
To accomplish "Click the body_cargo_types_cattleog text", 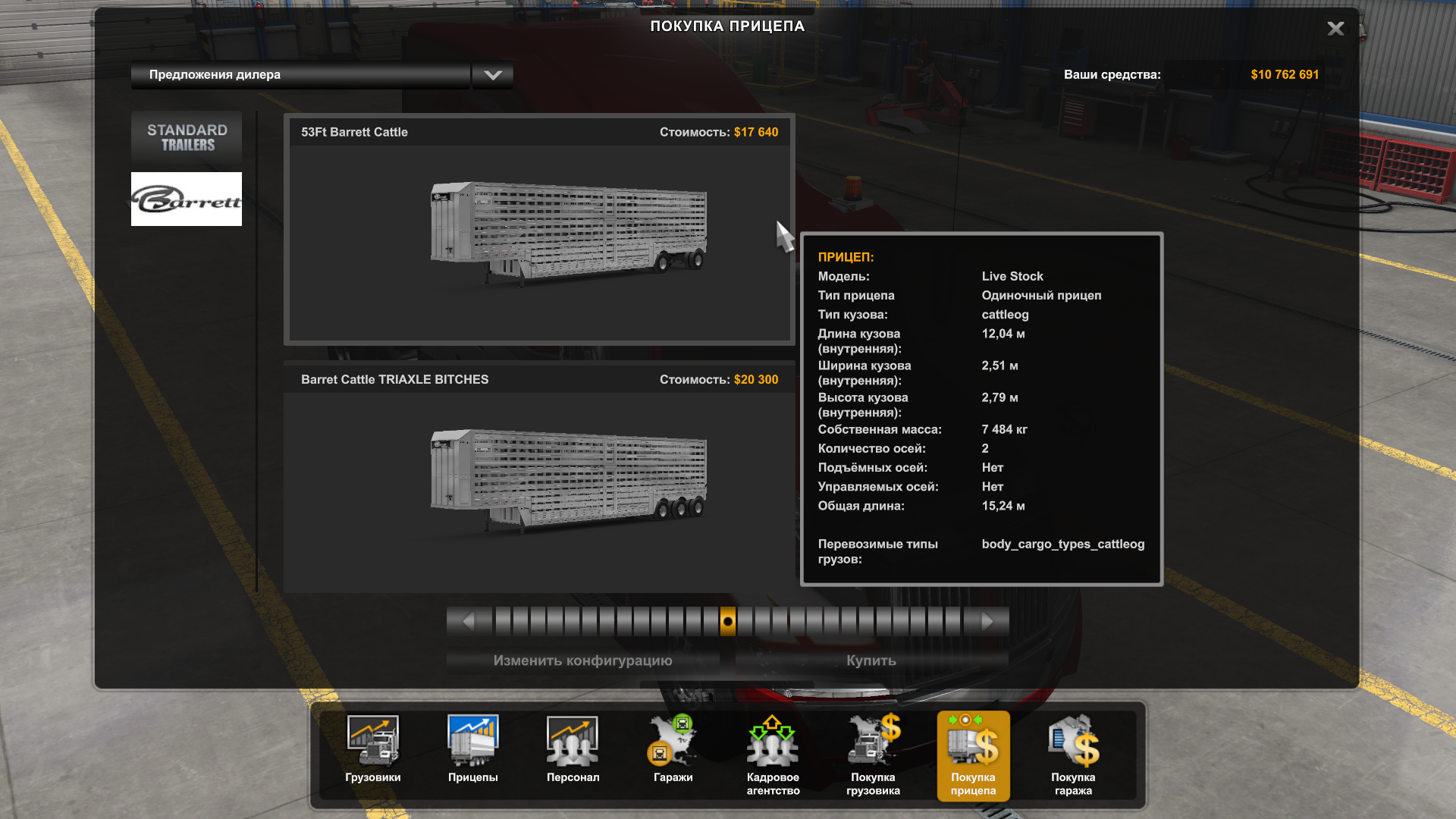I will point(1062,544).
